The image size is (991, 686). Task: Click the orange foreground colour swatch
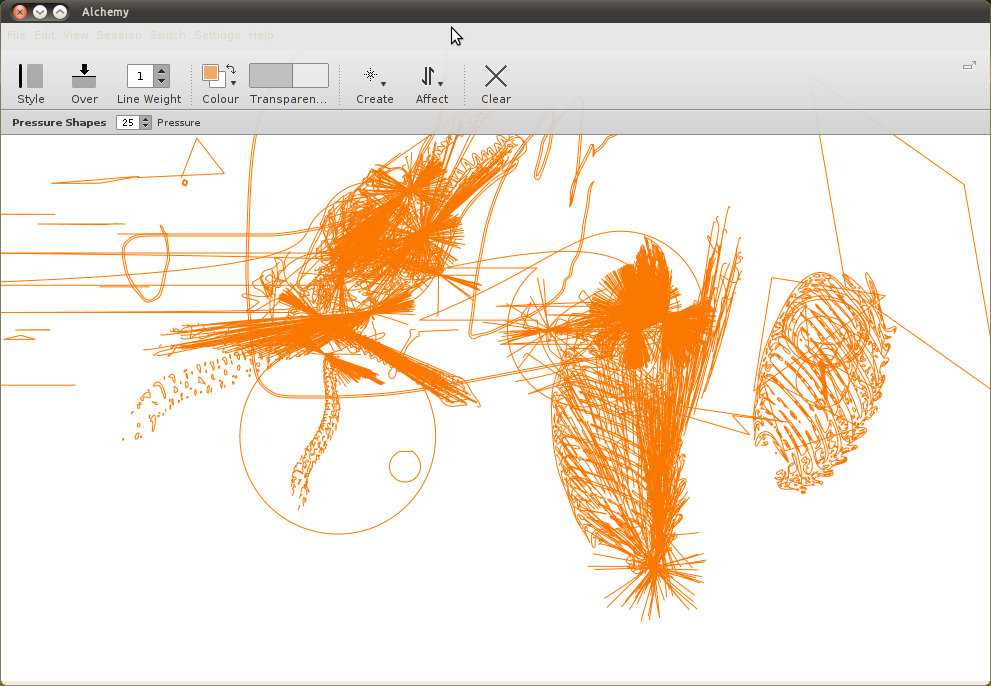pyautogui.click(x=212, y=72)
